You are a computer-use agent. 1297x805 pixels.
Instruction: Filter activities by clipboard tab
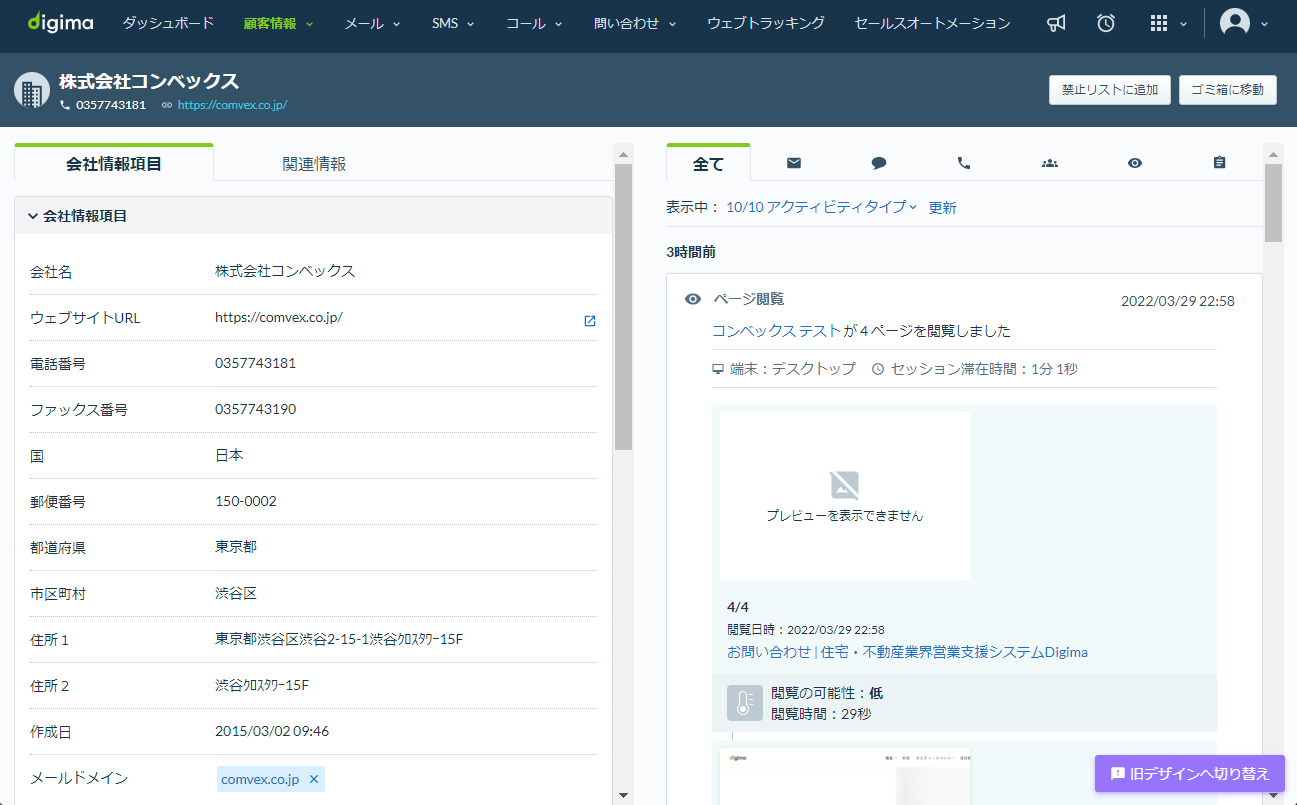coord(1219,162)
